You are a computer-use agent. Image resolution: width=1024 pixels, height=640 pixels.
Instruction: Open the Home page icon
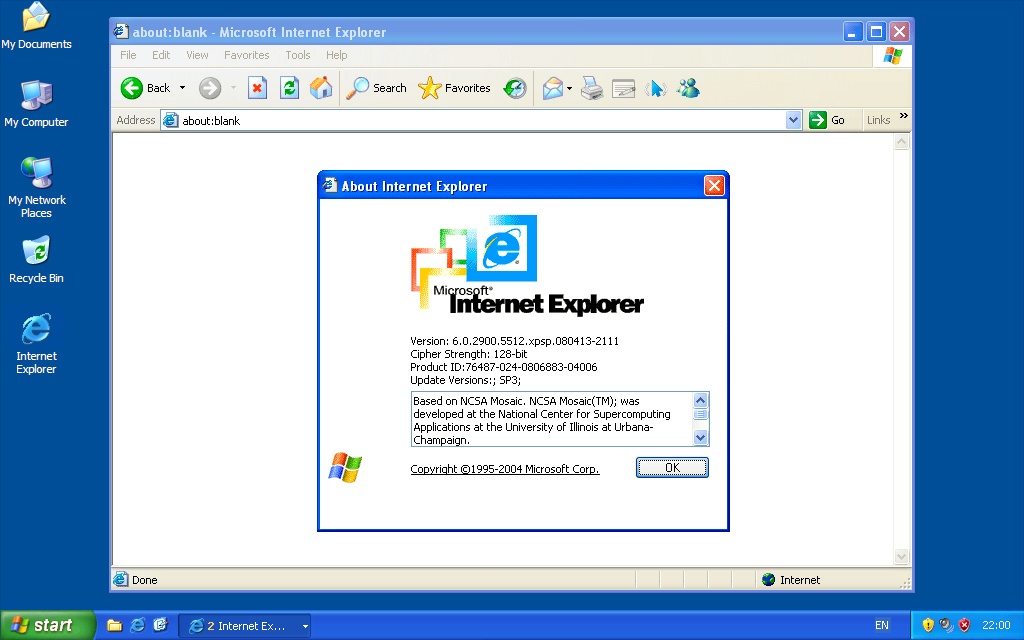320,87
